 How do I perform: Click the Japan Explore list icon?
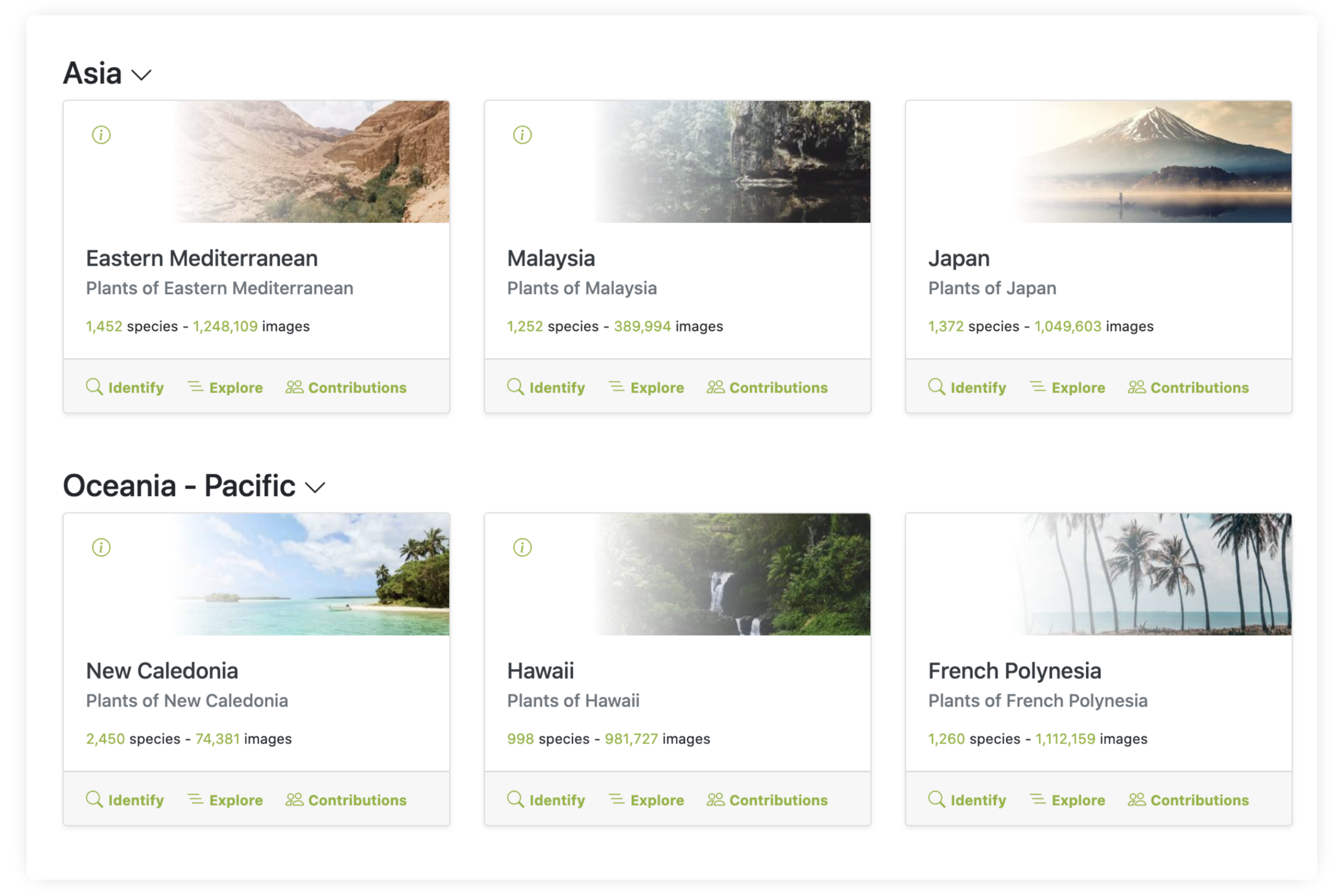pos(1038,388)
